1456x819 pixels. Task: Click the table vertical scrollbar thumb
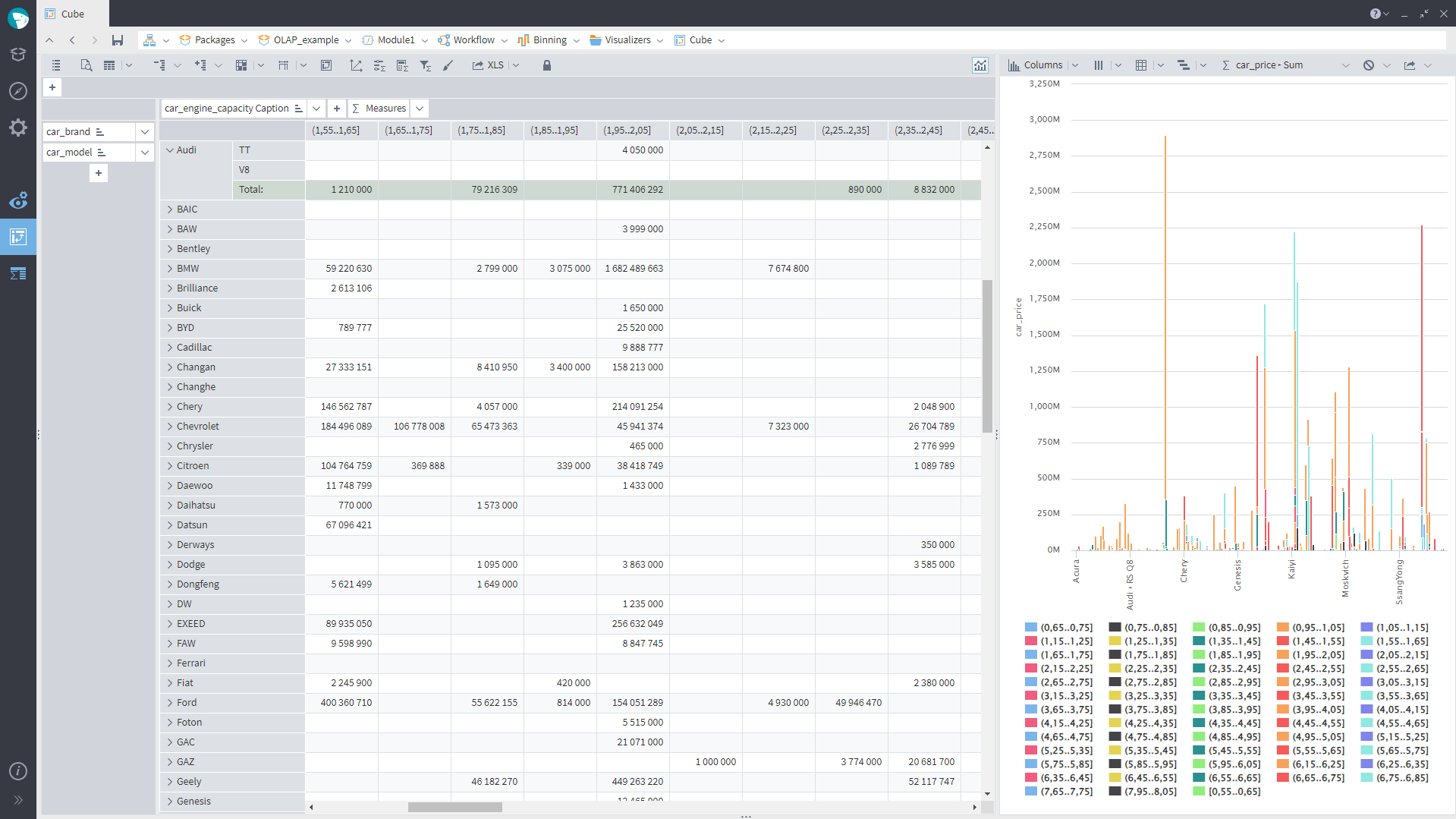[987, 356]
